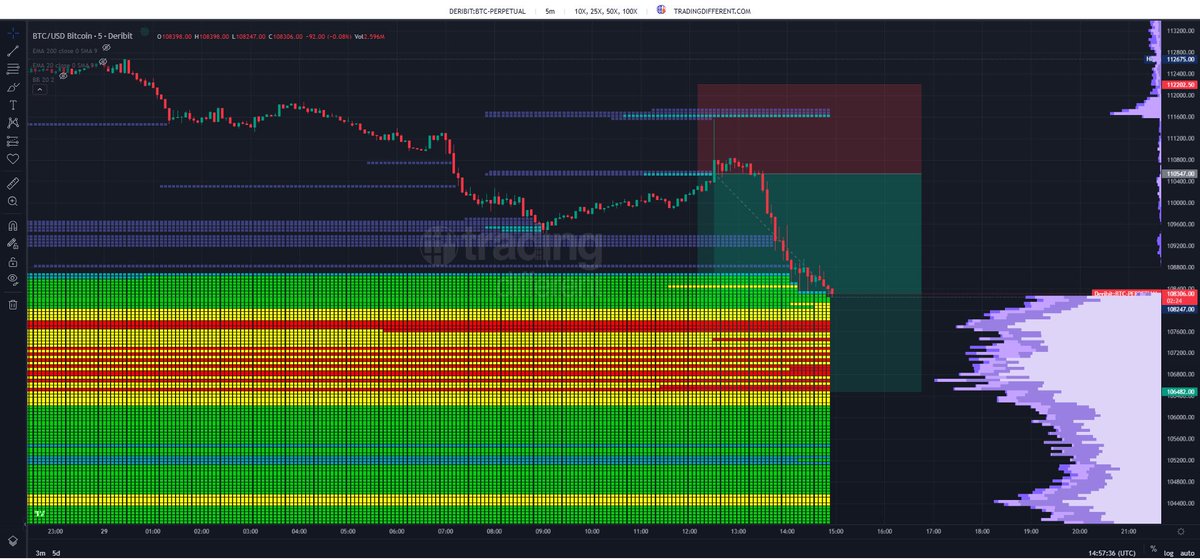Open the heart icons tool

click(x=13, y=158)
